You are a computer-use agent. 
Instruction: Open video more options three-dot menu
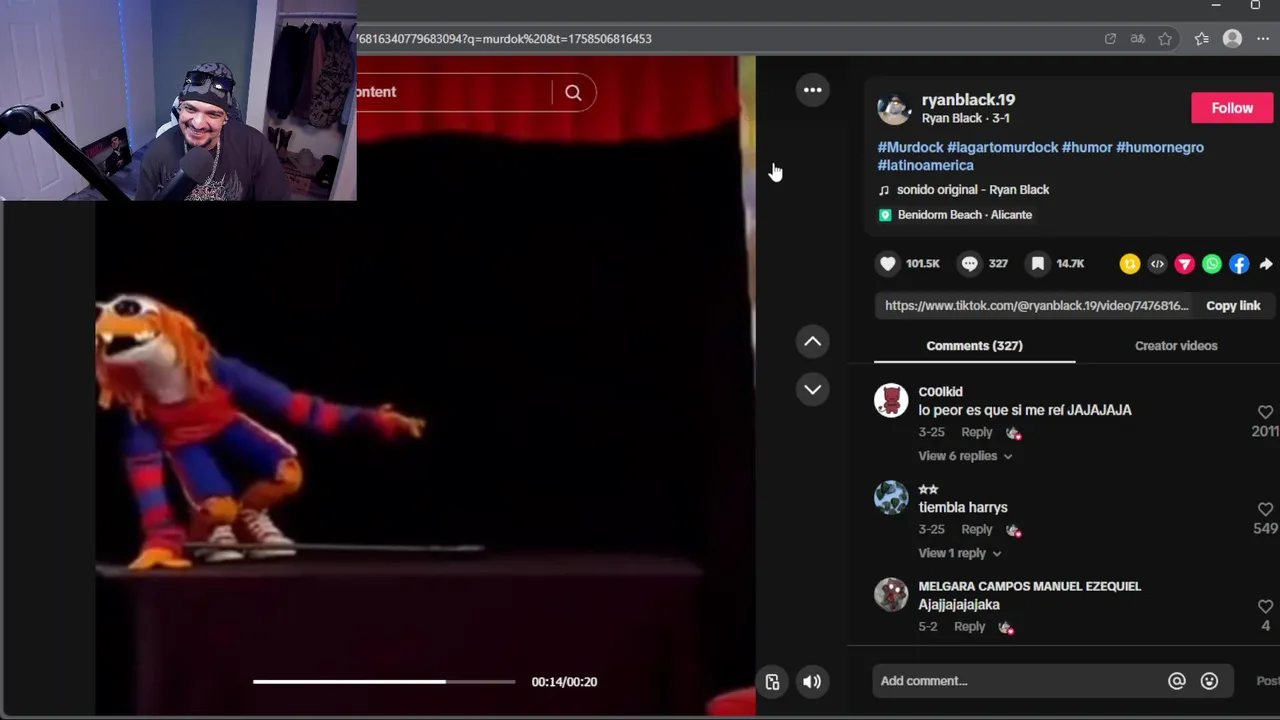click(813, 90)
